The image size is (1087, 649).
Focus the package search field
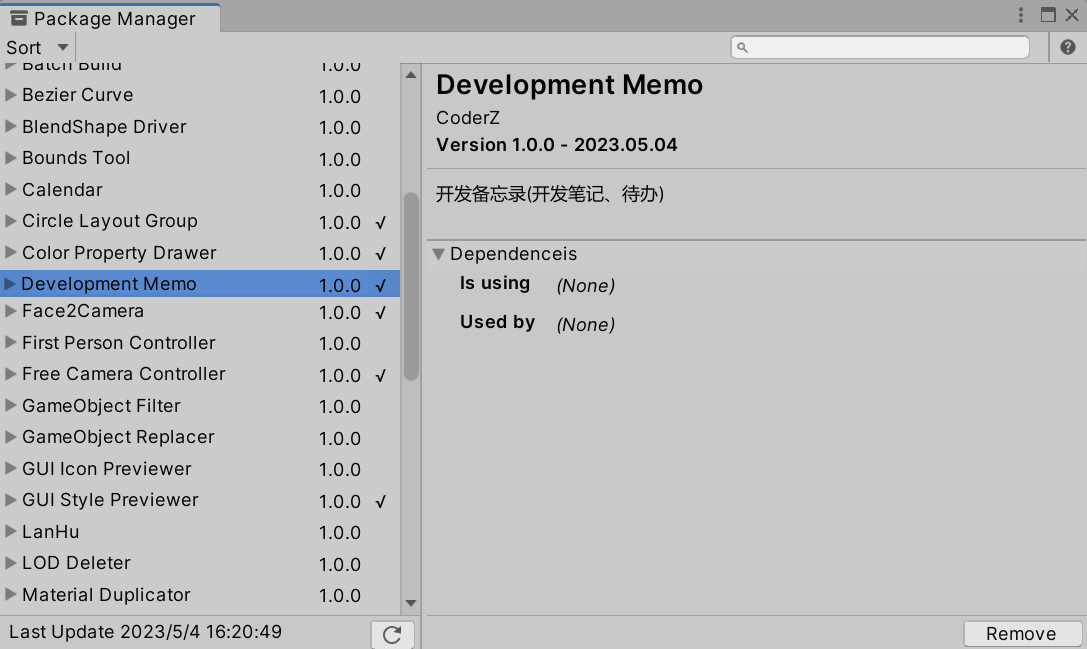tap(880, 47)
